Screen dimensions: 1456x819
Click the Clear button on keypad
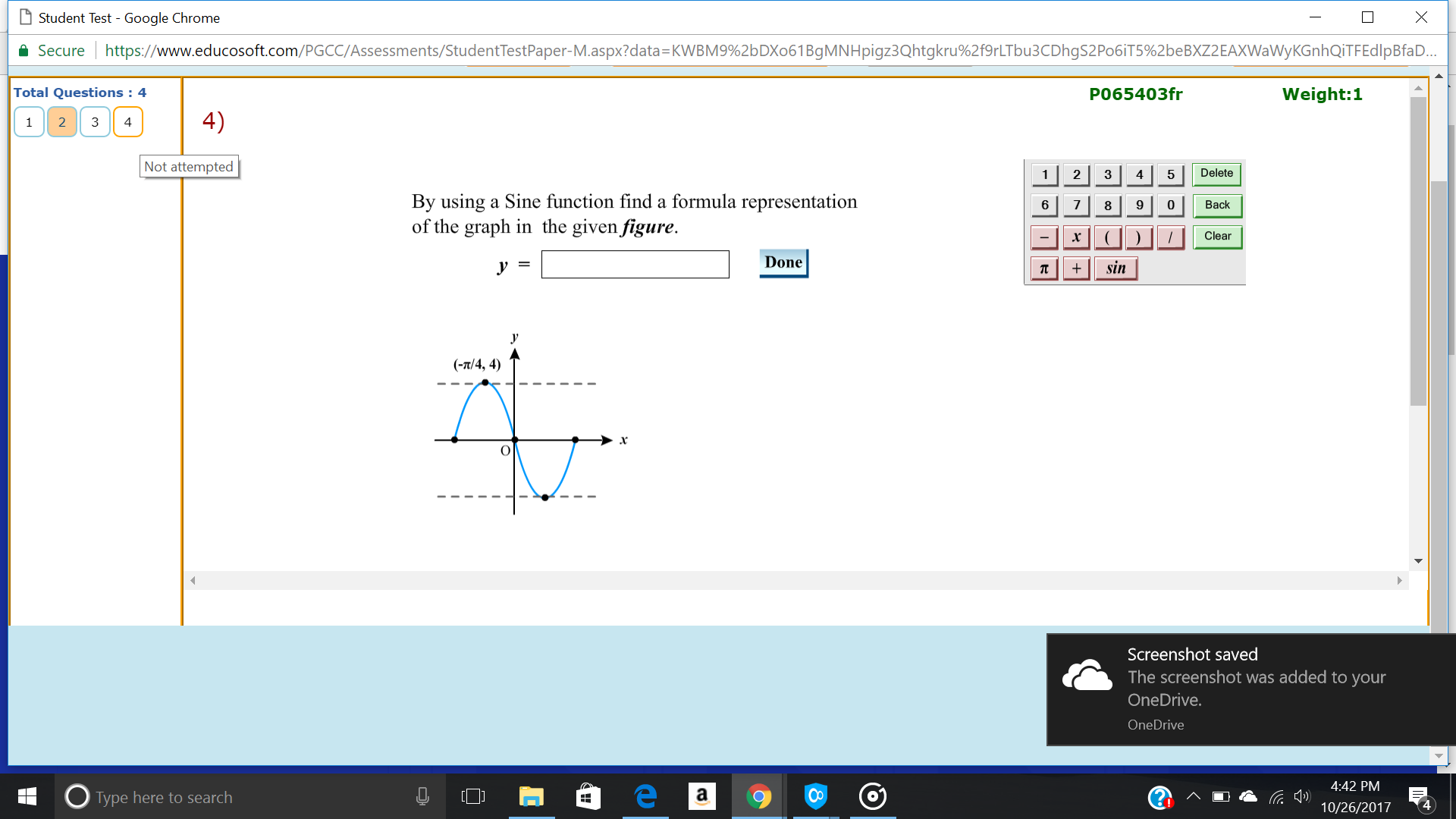tap(1216, 236)
